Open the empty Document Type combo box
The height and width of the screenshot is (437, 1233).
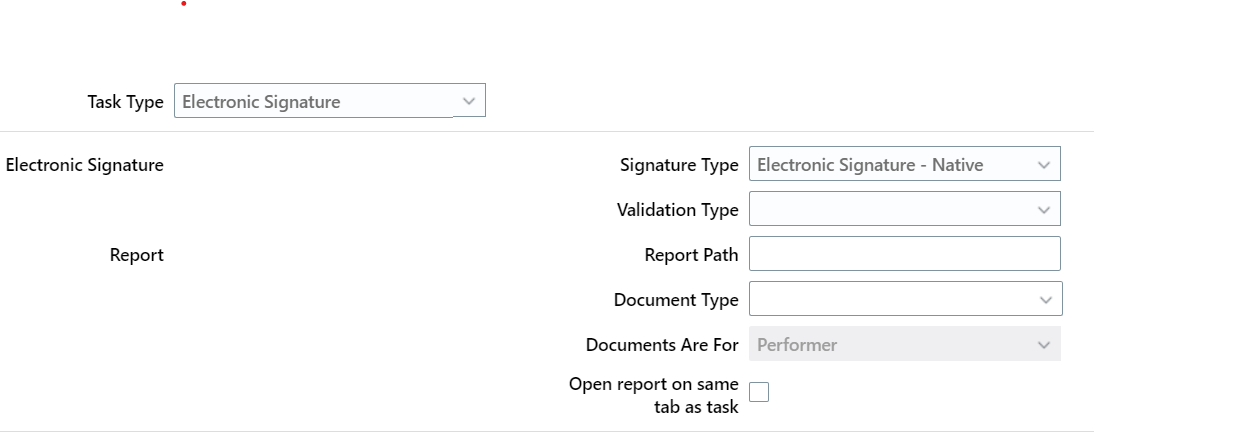906,299
